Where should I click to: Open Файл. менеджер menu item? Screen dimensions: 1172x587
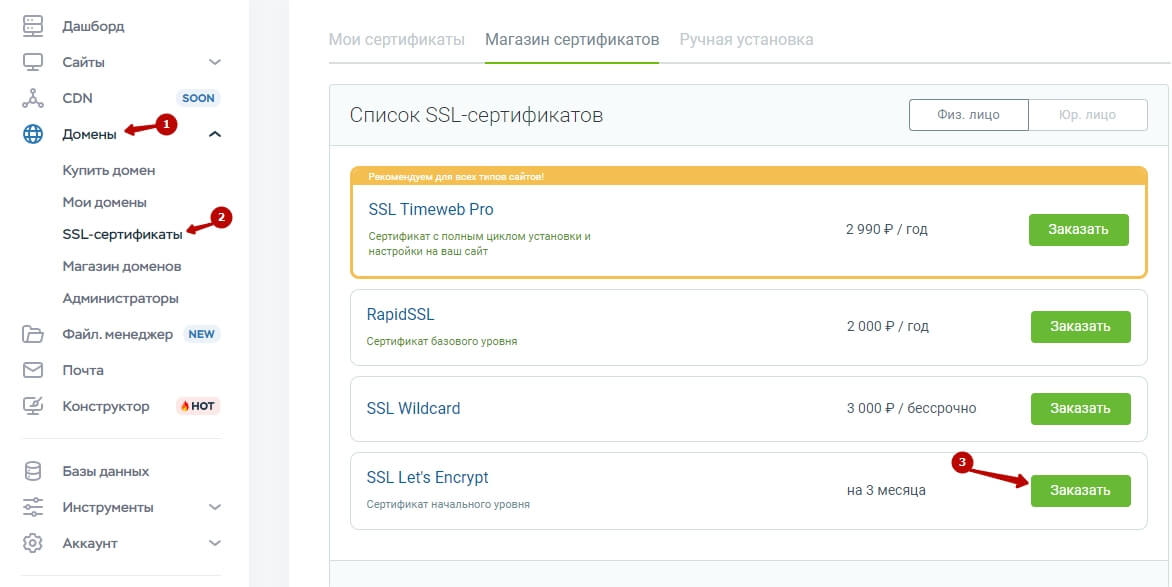[117, 334]
